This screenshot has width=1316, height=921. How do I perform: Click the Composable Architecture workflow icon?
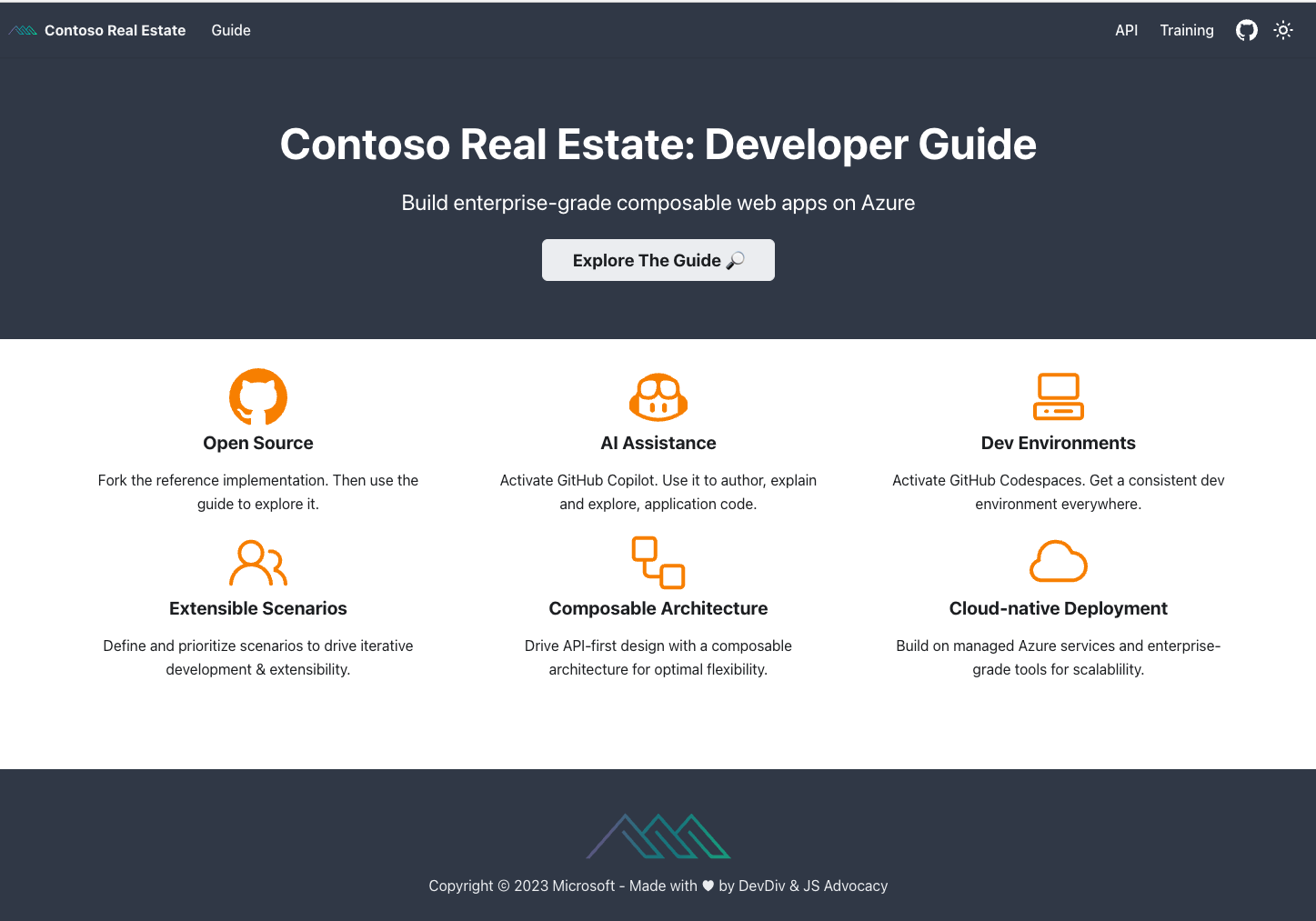658,562
